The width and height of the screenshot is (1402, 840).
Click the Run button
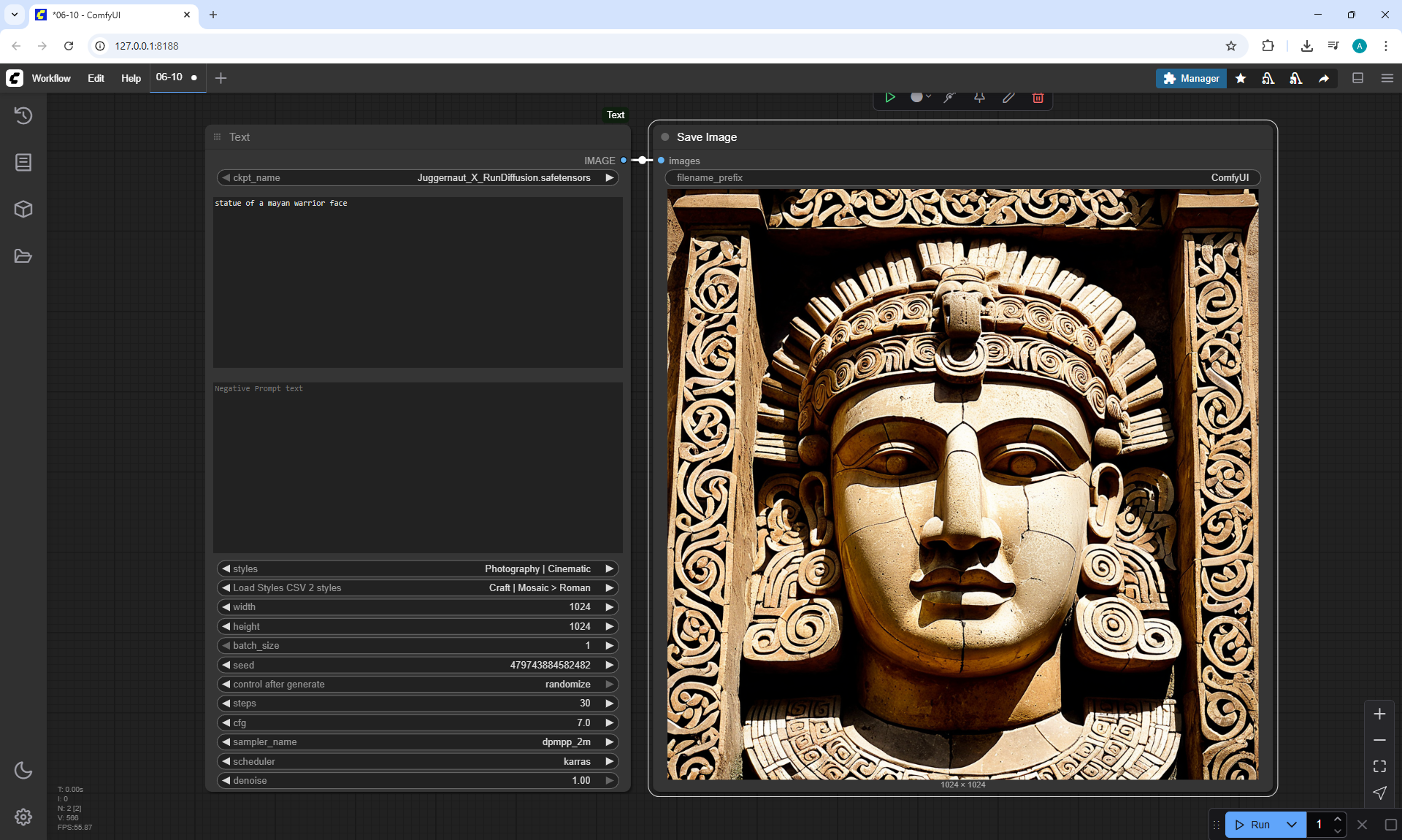coord(1253,825)
